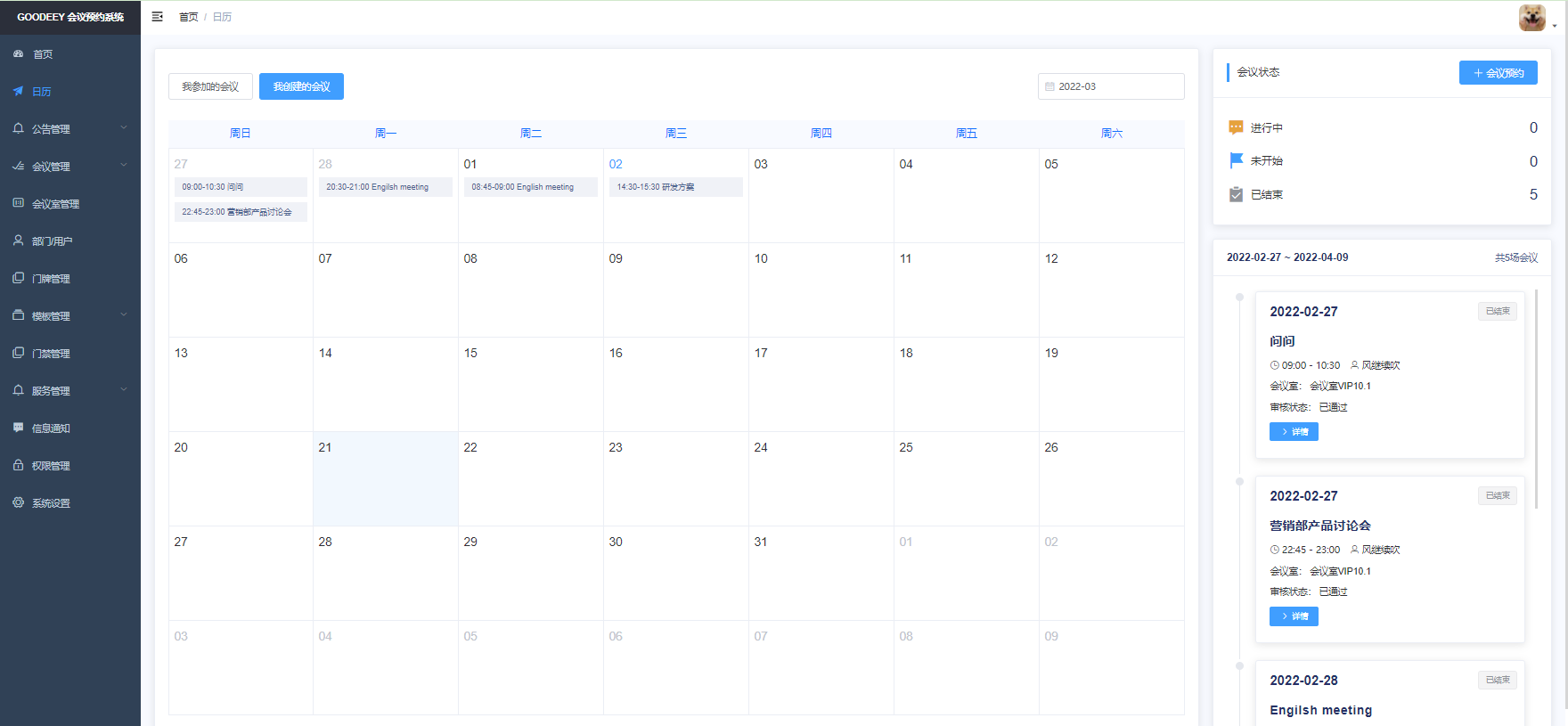This screenshot has width=1568, height=726.
Task: Click the department users person icon
Action: [19, 241]
